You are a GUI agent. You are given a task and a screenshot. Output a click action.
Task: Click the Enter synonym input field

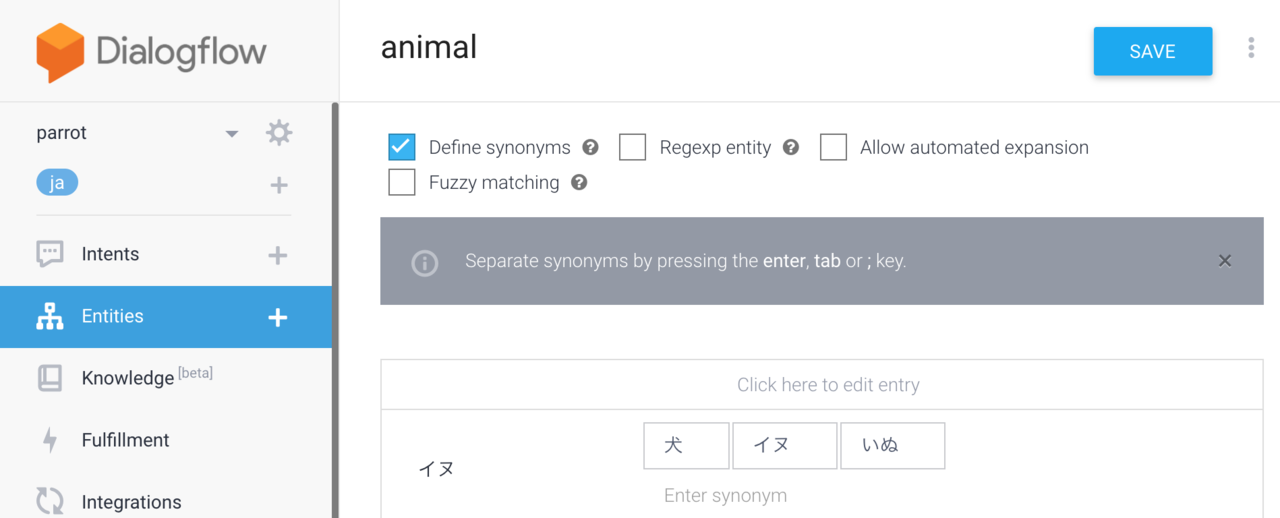793,496
